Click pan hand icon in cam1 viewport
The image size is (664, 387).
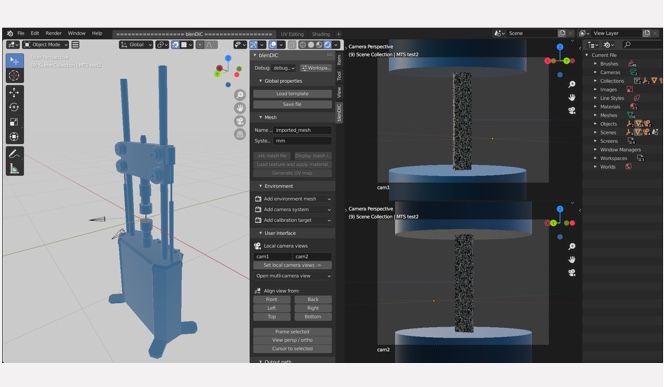coord(572,97)
